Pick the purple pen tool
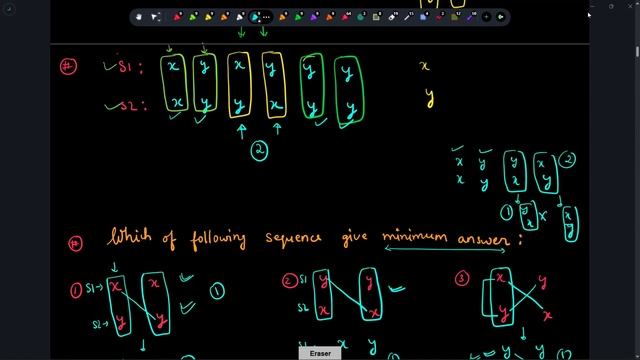The image size is (640, 360). 314,17
